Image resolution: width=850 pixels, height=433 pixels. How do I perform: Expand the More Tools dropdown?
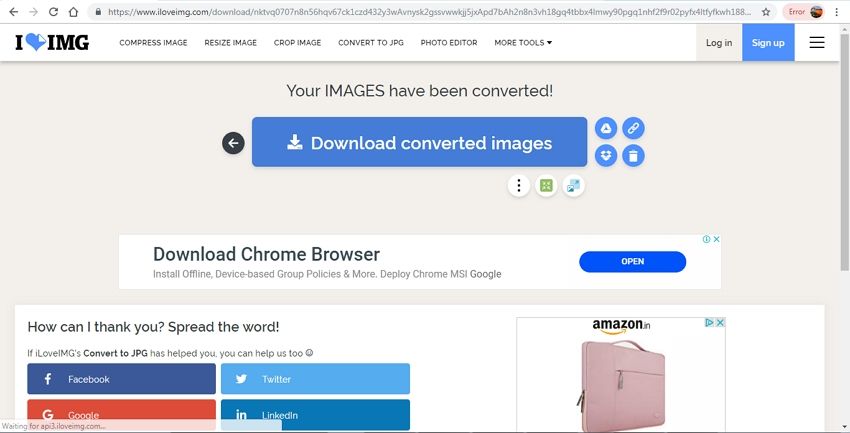(x=523, y=43)
